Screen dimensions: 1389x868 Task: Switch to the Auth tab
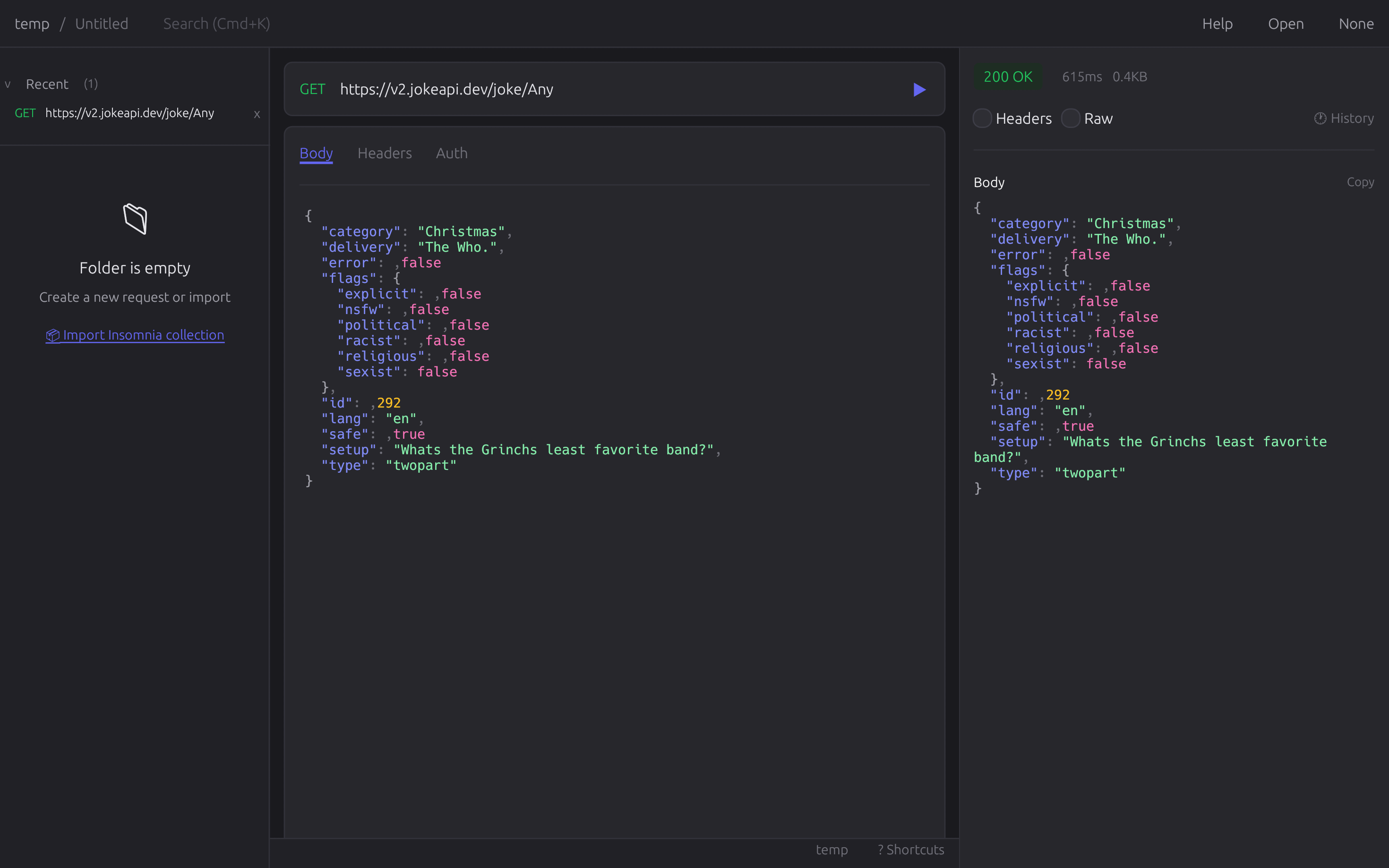451,153
